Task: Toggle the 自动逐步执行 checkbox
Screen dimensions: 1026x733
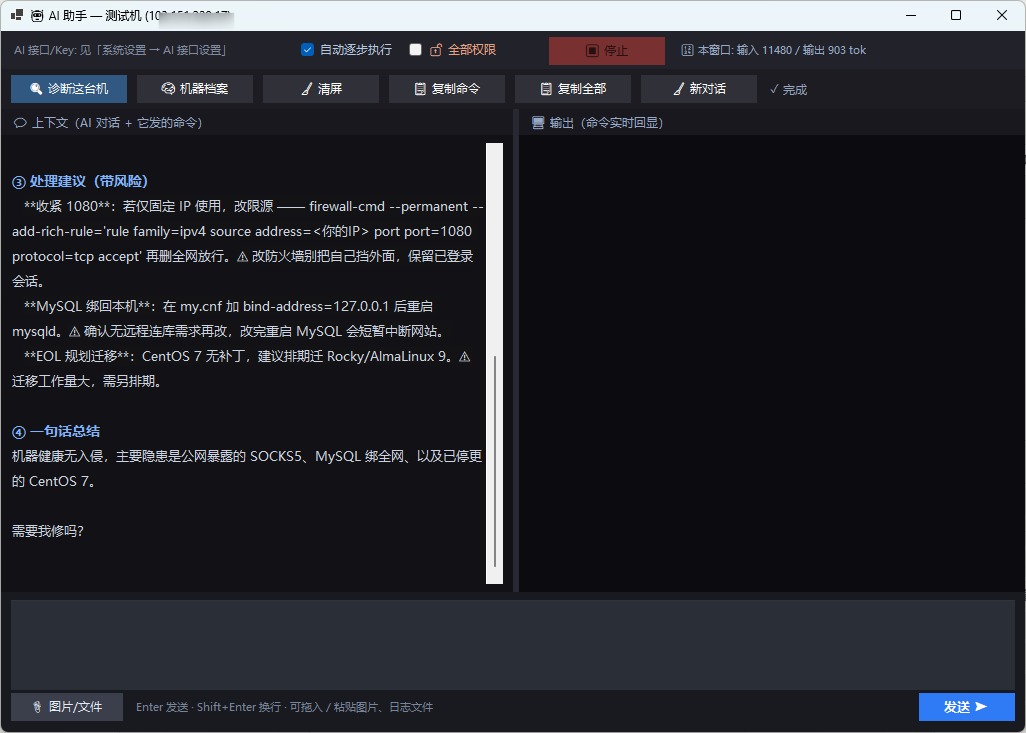Action: tap(308, 50)
